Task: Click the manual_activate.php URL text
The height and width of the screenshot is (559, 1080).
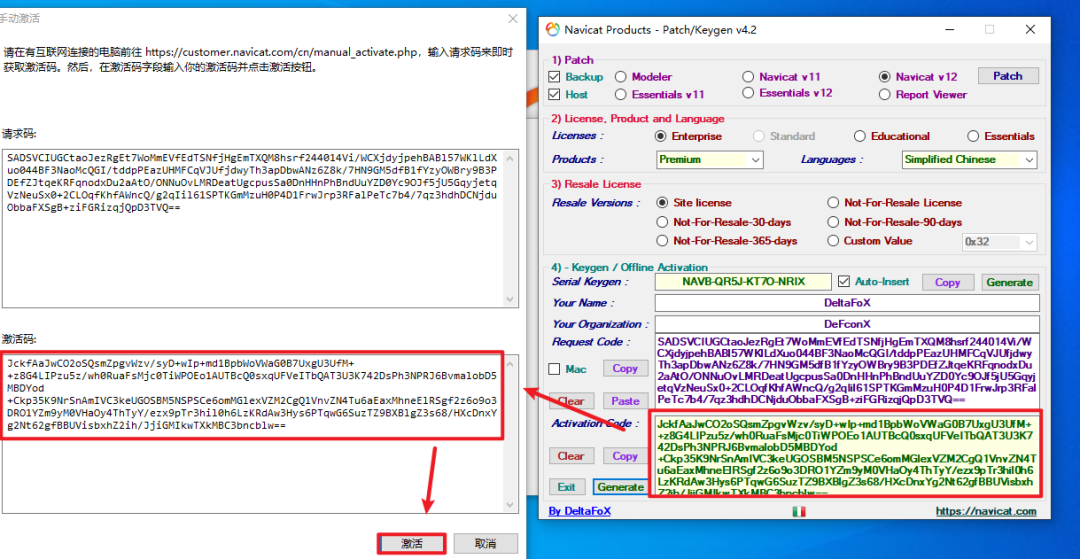Action: pos(284,52)
